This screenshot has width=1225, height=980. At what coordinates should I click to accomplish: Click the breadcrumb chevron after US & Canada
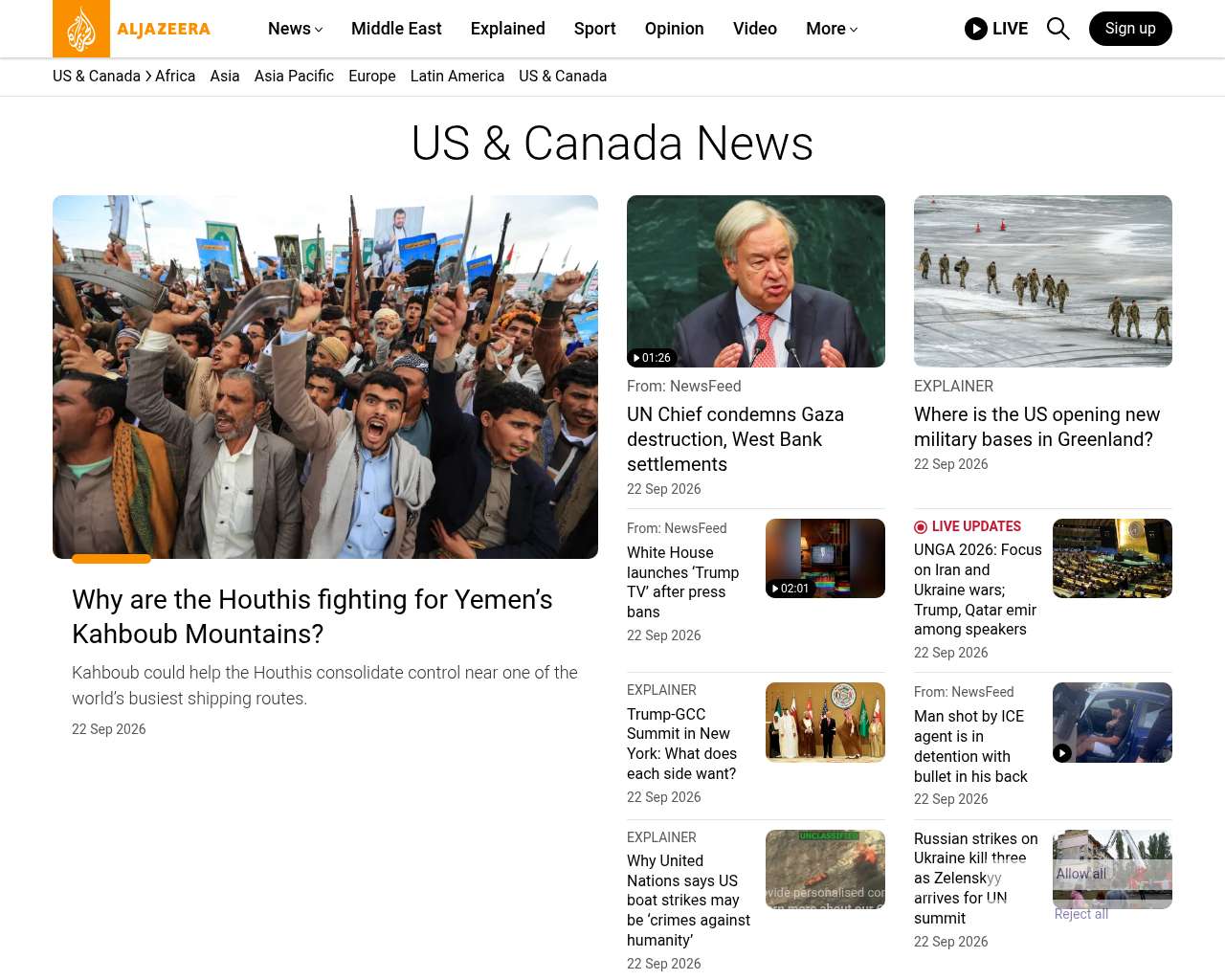coord(148,76)
